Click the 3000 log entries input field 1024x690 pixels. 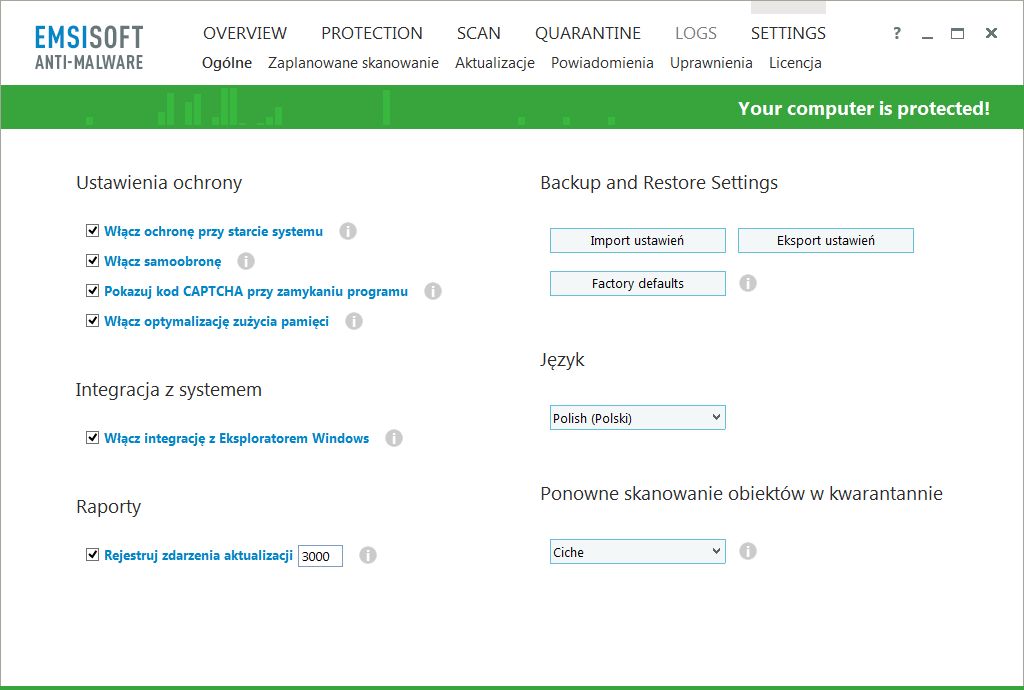coord(320,556)
